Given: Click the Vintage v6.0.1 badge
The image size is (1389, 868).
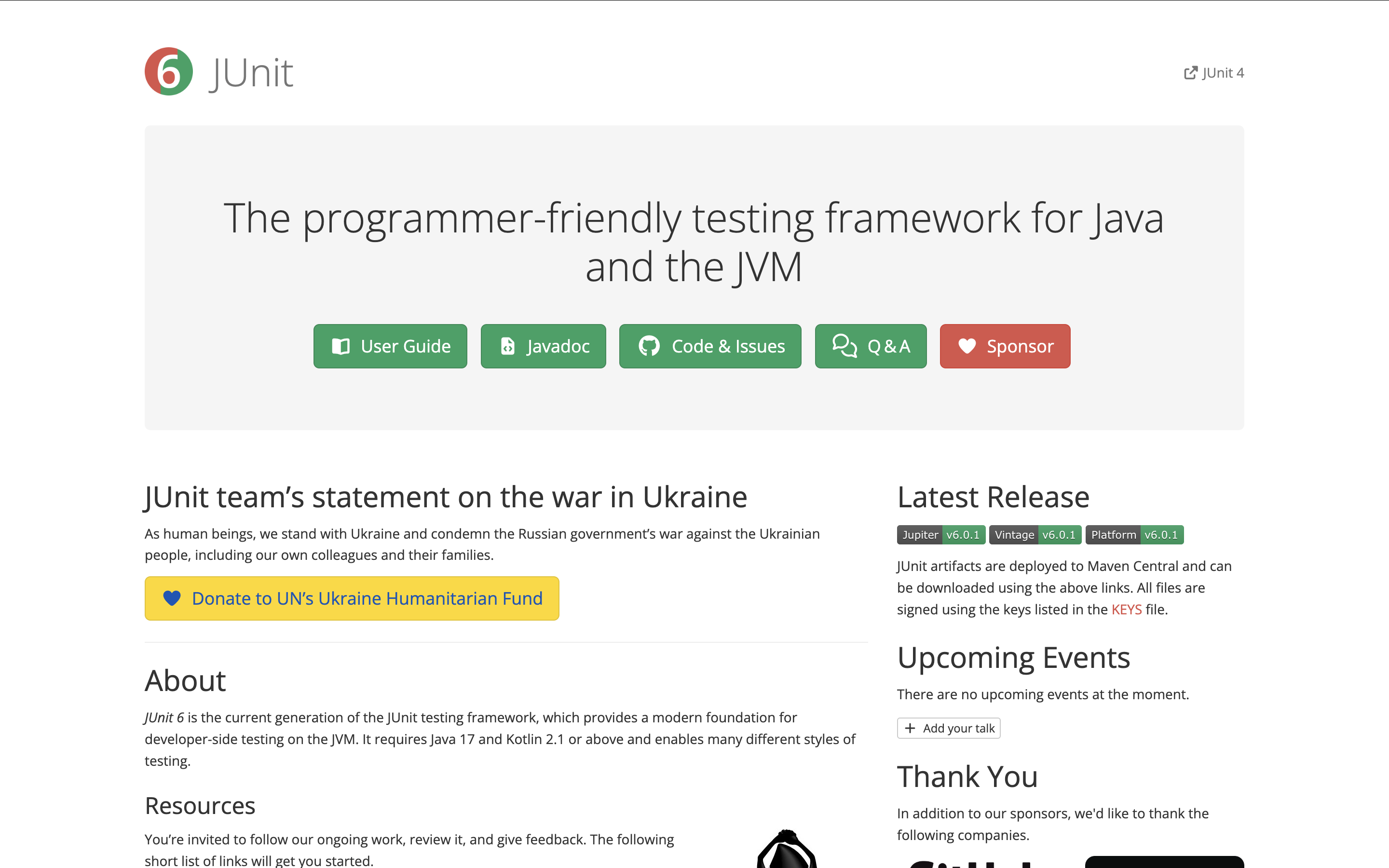Looking at the screenshot, I should (1035, 534).
